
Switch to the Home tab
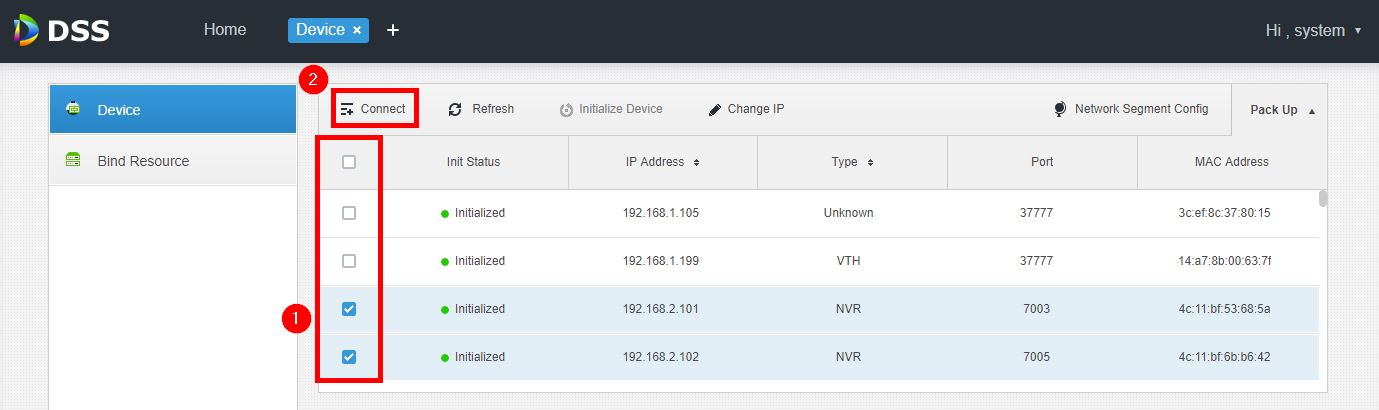(225, 30)
